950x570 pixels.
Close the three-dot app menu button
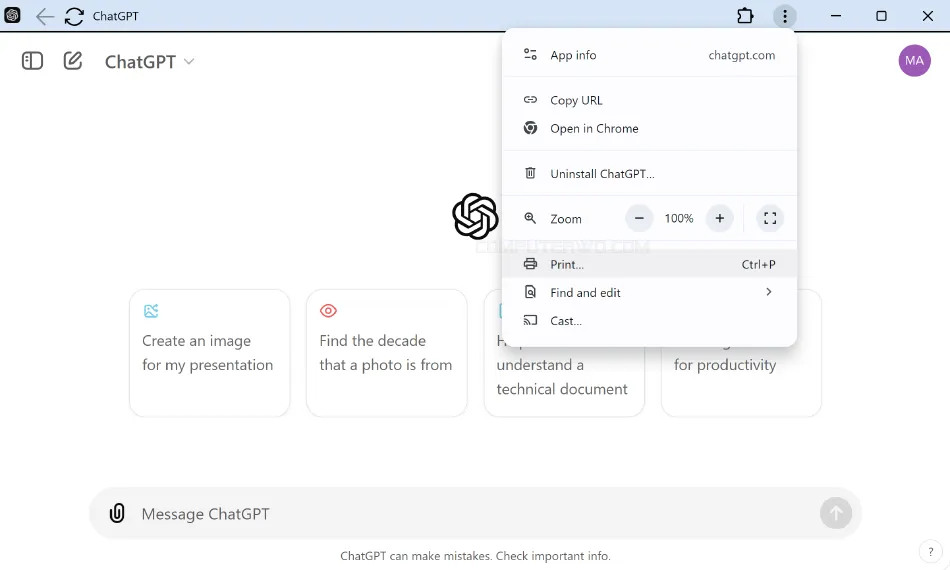(x=785, y=16)
